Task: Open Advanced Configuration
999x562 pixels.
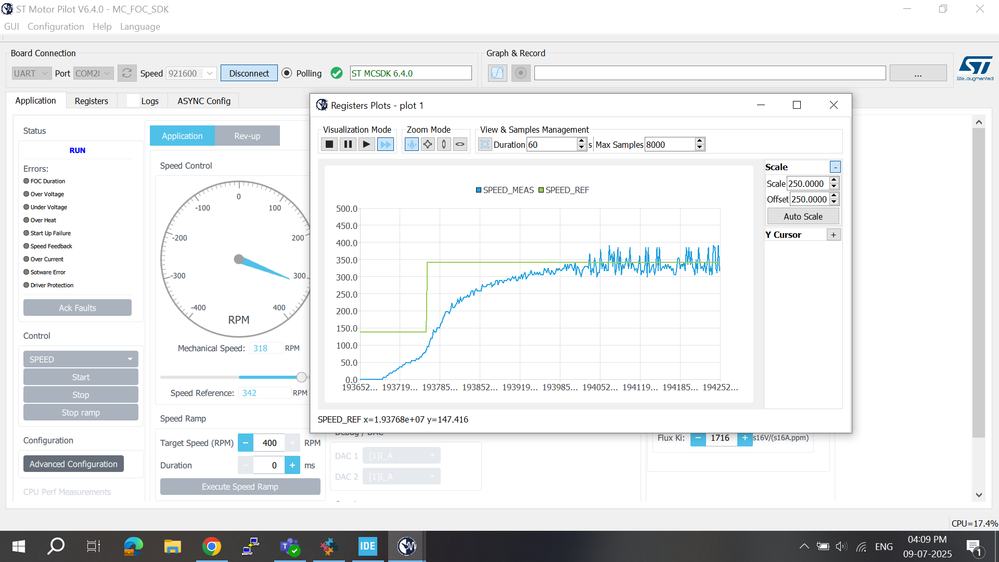Action: pos(74,464)
